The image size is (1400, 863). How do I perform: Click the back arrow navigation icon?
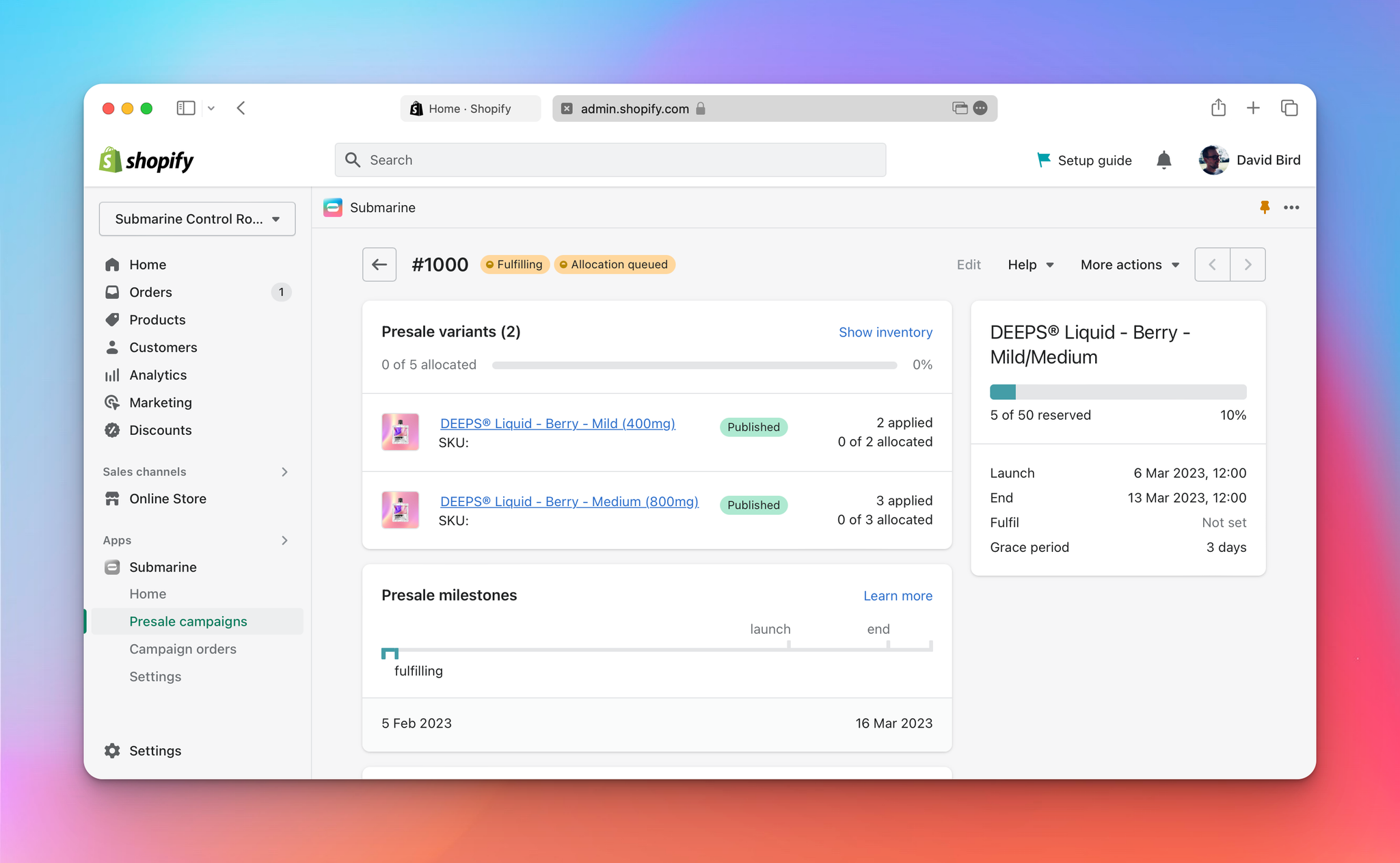[380, 264]
